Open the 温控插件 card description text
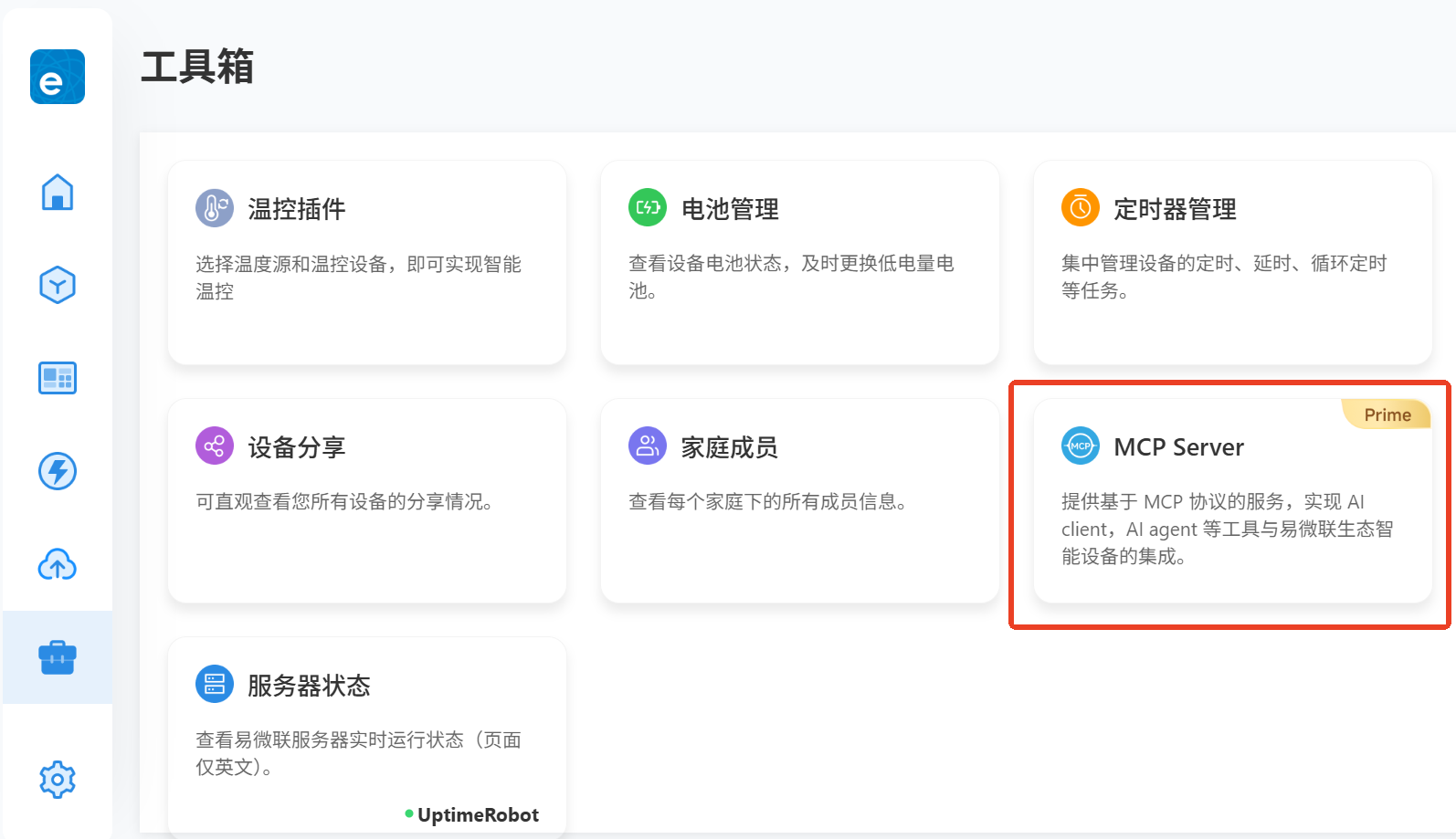The width and height of the screenshot is (1456, 839). tap(358, 278)
